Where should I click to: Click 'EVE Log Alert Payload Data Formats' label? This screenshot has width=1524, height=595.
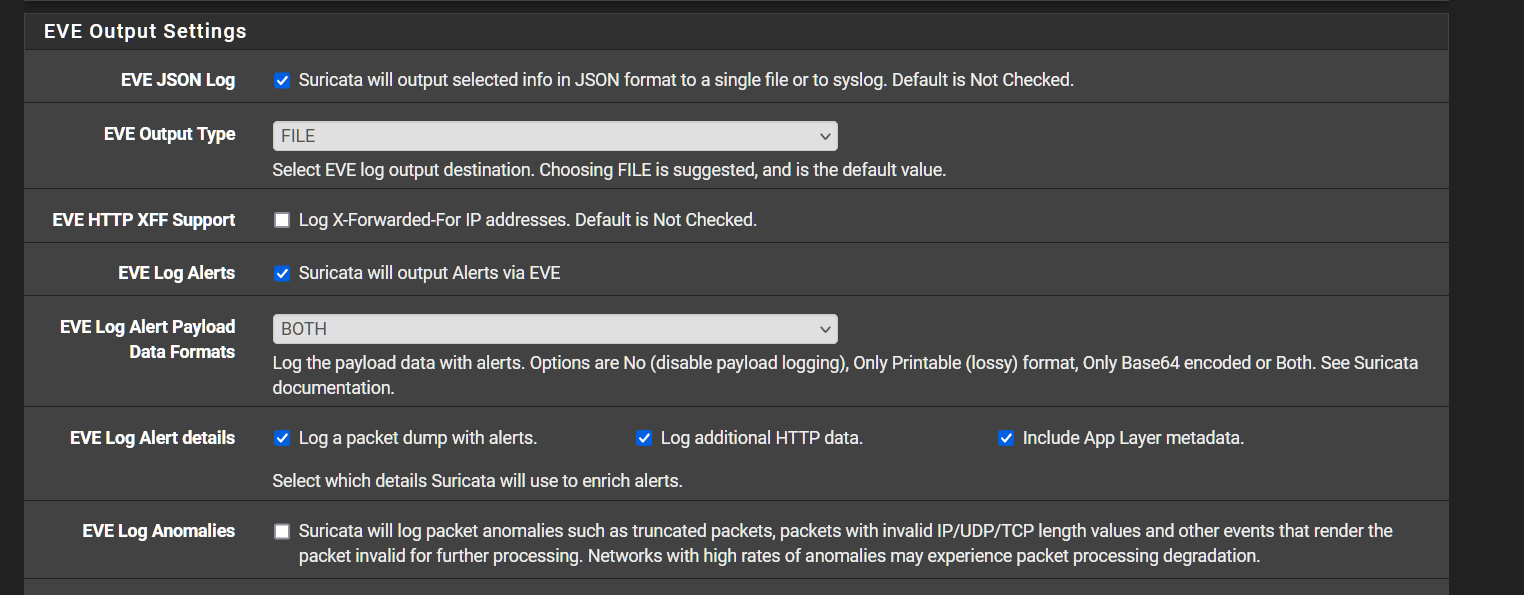[x=147, y=339]
